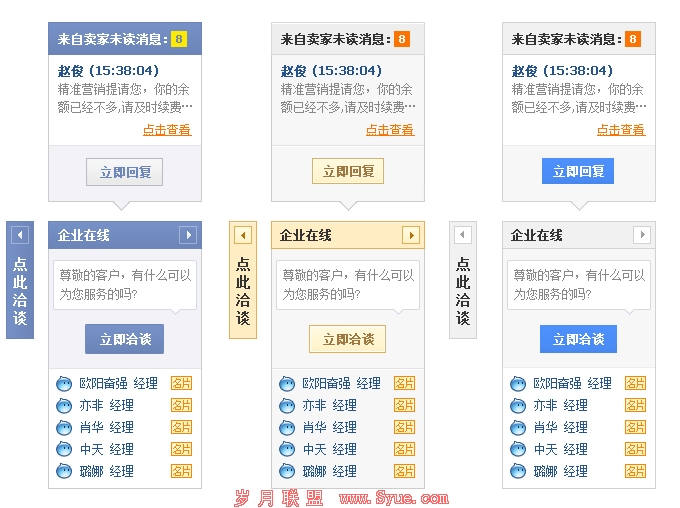Image resolution: width=680 pixels, height=508 pixels.
Task: Click the 欧阳奋强 经理 name in the yellow-header widget
Action: (x=341, y=383)
